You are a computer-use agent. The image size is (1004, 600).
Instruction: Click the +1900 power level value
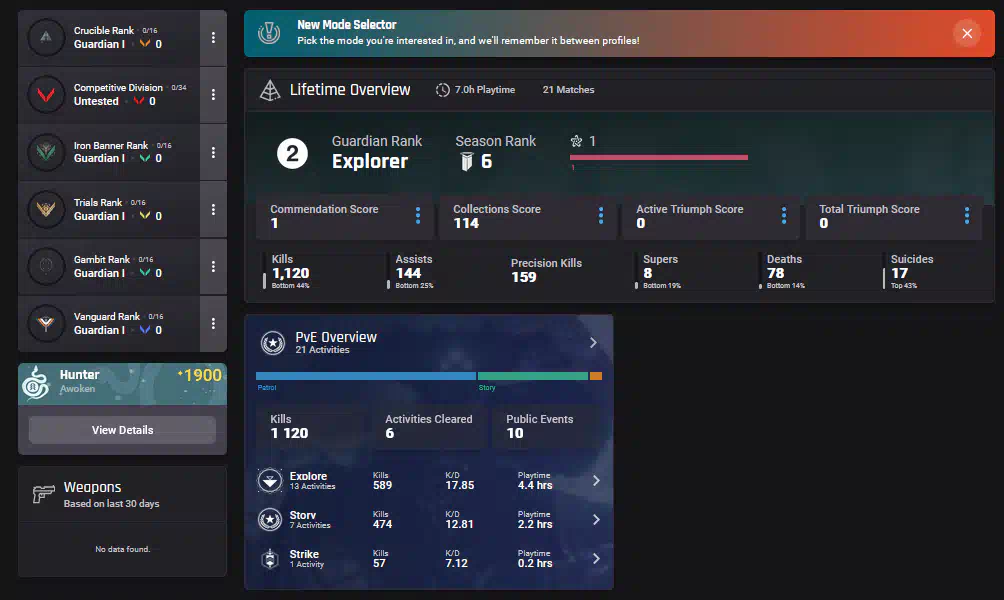200,375
